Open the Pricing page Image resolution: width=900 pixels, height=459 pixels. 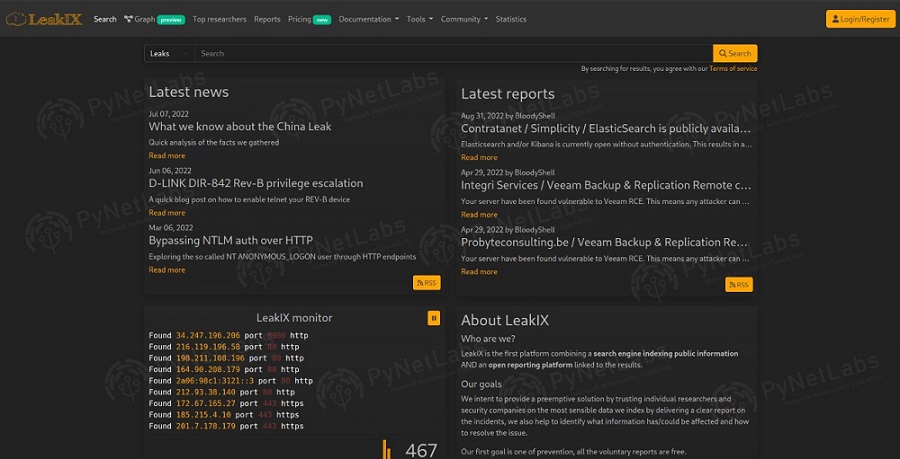309,19
